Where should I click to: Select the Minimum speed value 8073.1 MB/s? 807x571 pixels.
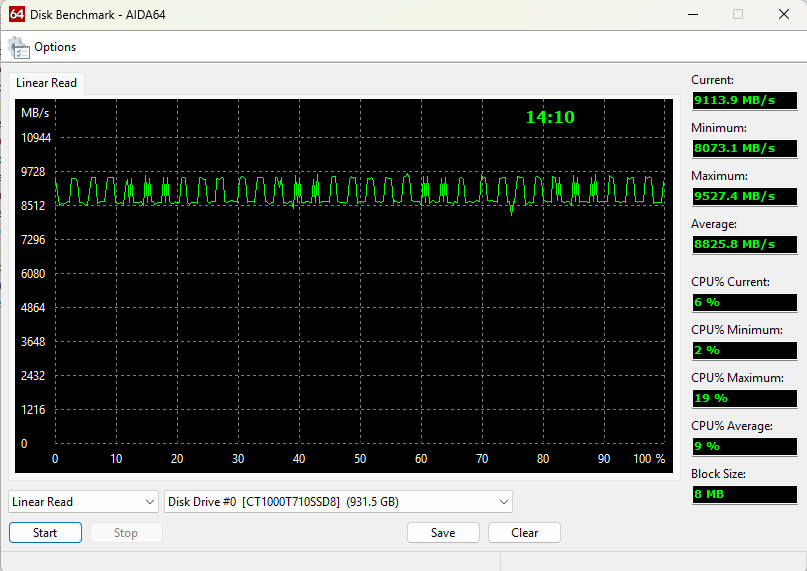coord(744,148)
